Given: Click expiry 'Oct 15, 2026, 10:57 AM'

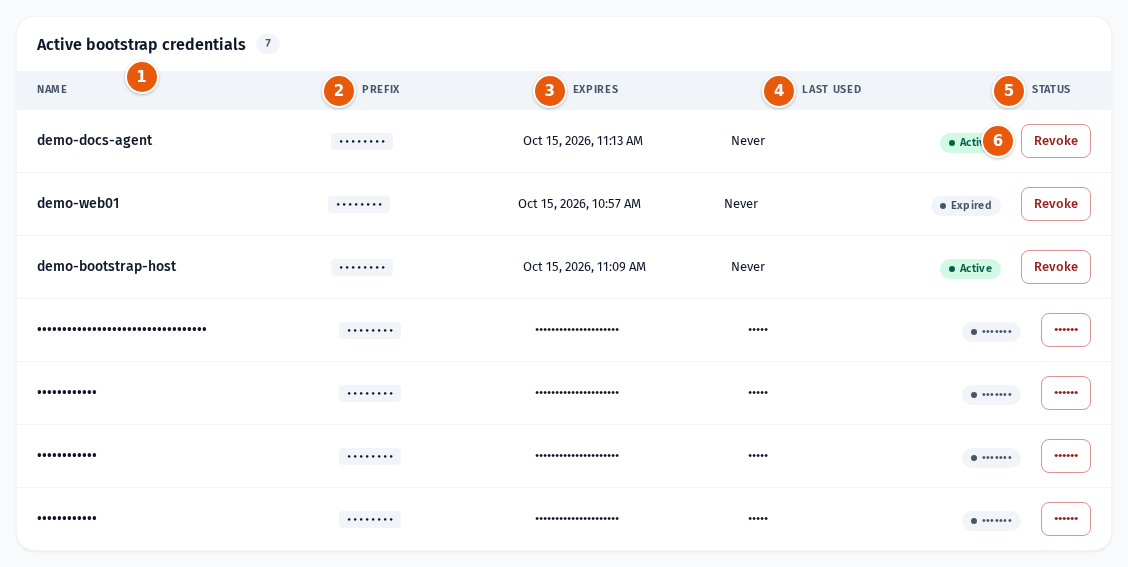Looking at the screenshot, I should point(579,204).
